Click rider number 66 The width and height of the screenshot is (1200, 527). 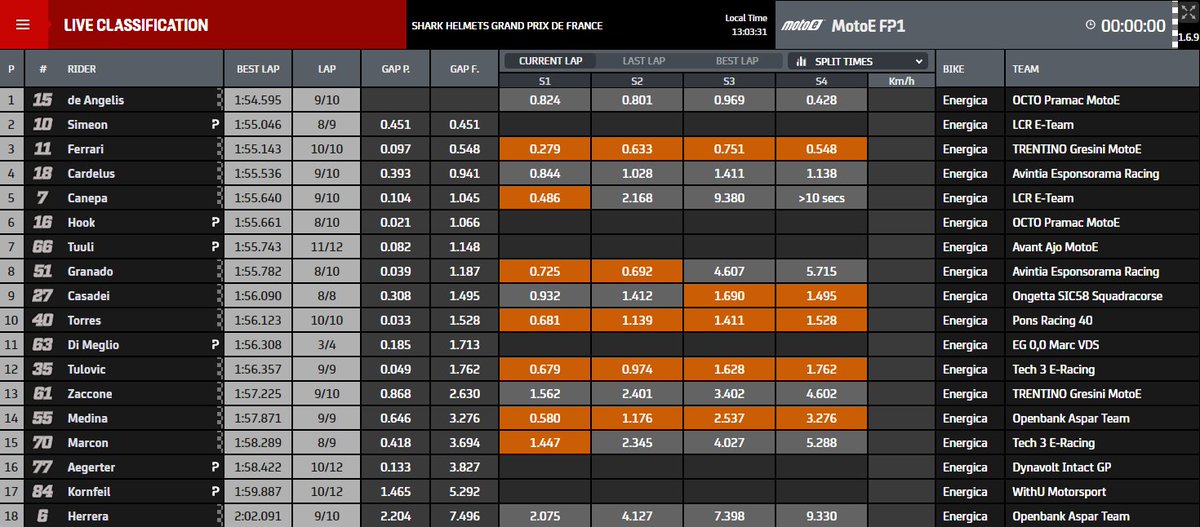42,247
